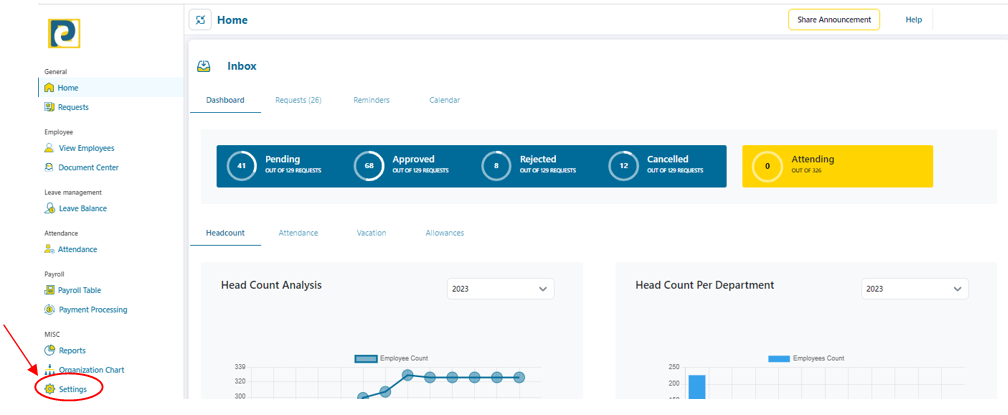The height and width of the screenshot is (415, 1008).
Task: Expand Head Count Per Department year dropdown
Action: tap(915, 289)
